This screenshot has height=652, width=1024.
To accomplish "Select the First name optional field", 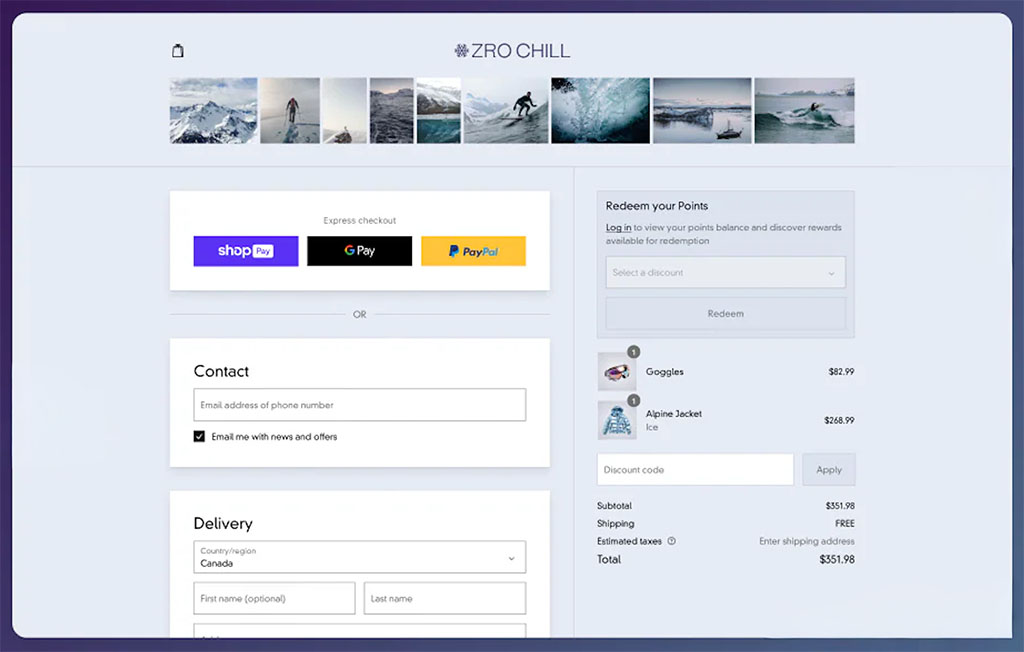I will 274,597.
